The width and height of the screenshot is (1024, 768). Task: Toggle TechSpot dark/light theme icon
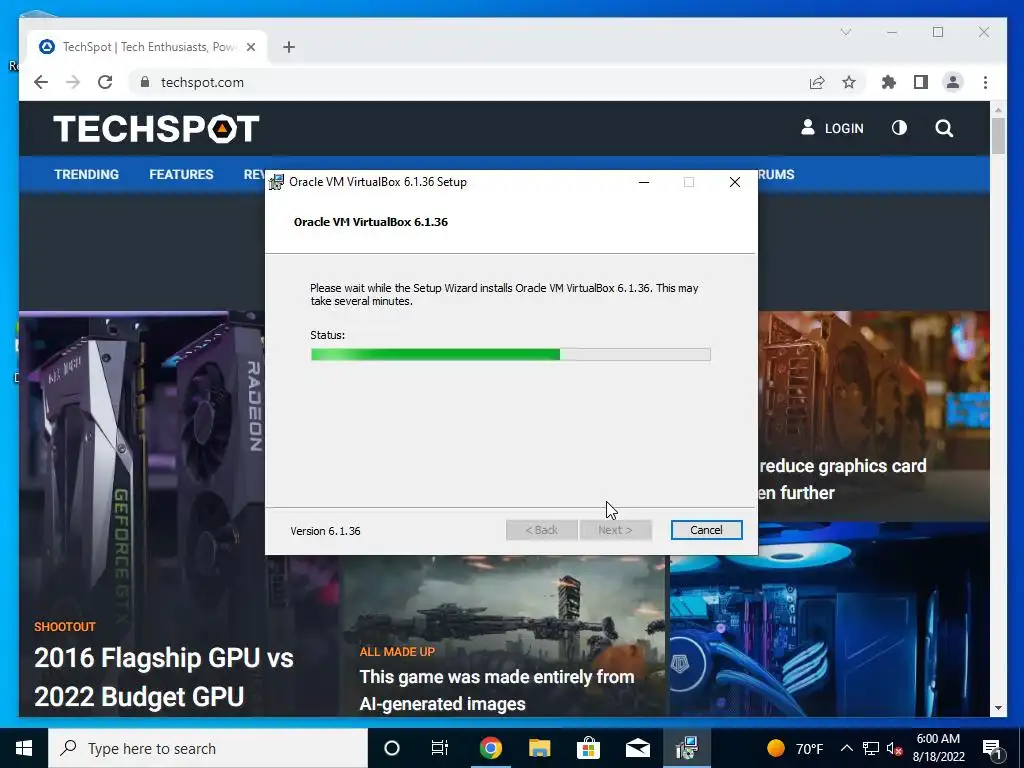click(899, 128)
